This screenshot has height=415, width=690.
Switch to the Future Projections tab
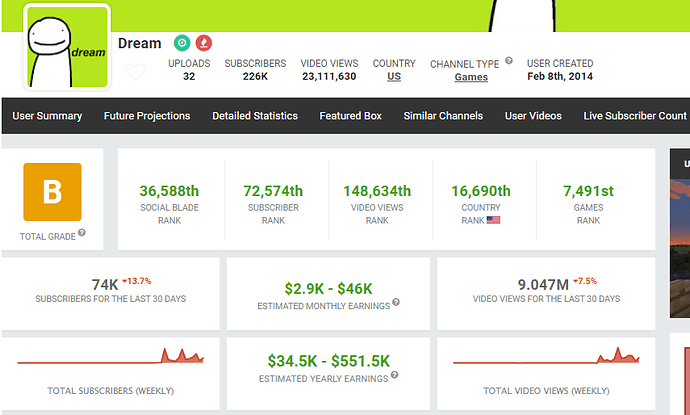click(x=147, y=116)
